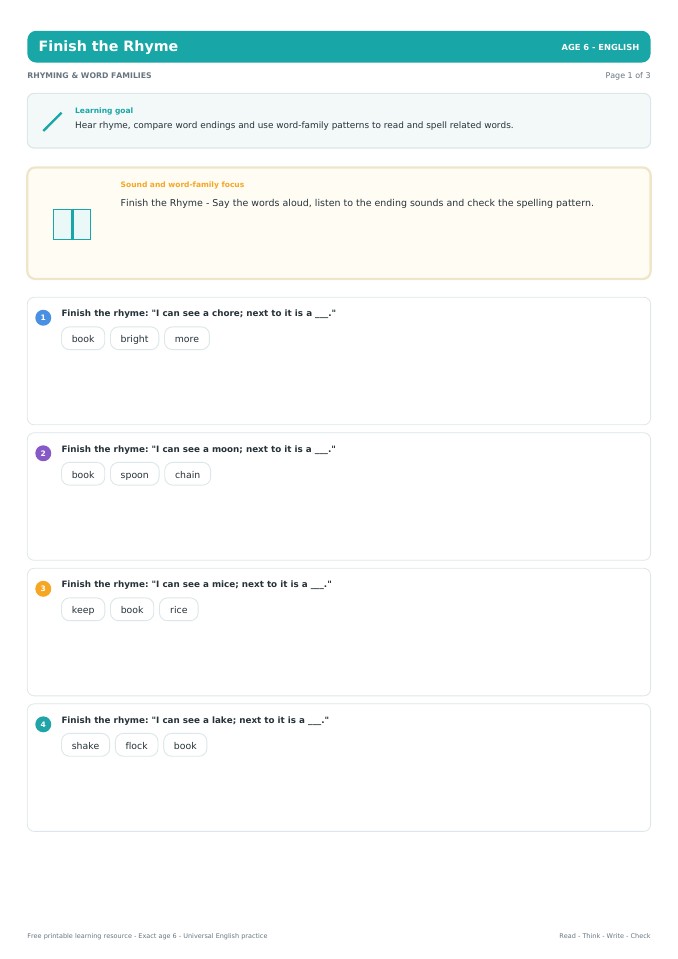Image resolution: width=678 pixels, height=959 pixels.
Task: Click the 'Finish the Rhyme' header title
Action: click(x=108, y=46)
